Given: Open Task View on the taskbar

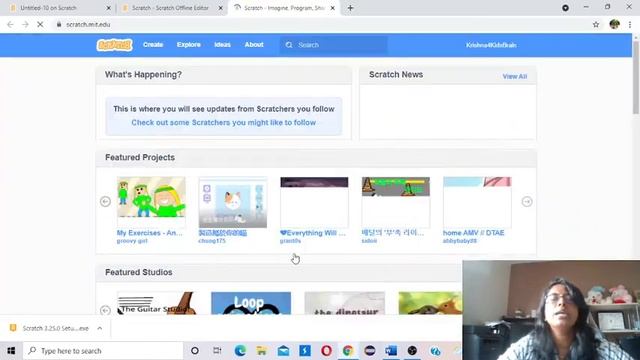Looking at the screenshot, I should coord(217,351).
